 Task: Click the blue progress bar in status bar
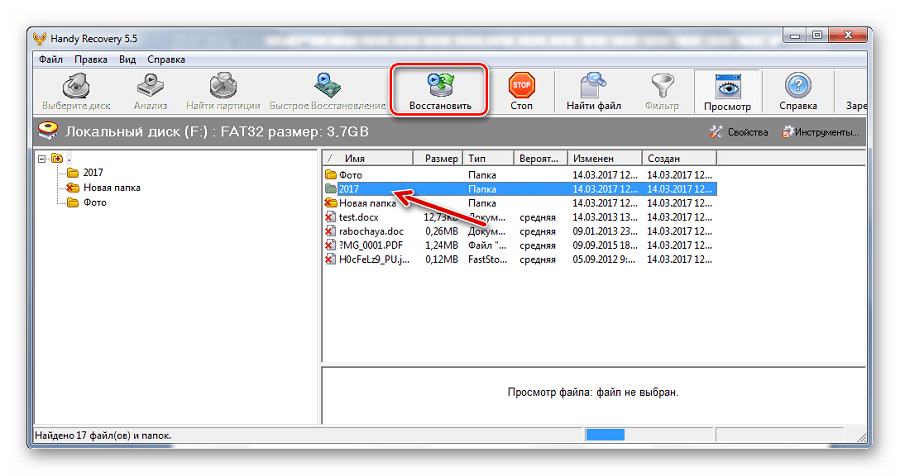coord(605,435)
